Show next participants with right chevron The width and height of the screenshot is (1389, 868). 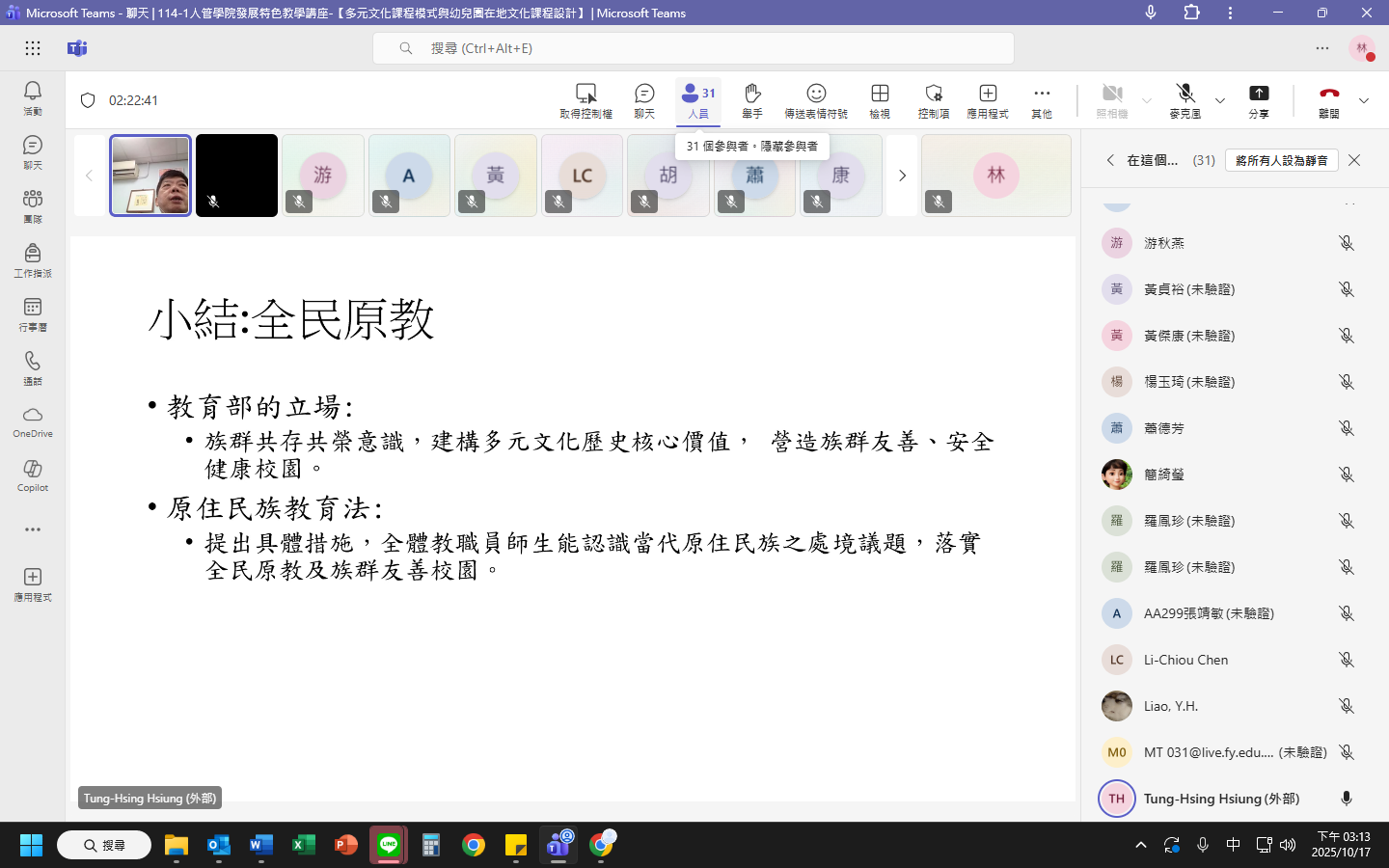(x=902, y=176)
